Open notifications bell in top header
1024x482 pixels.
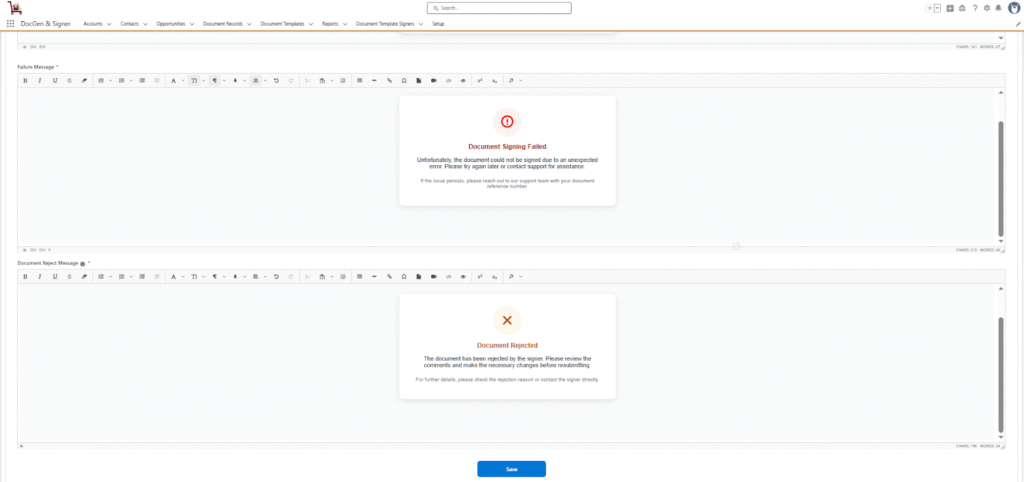998,8
